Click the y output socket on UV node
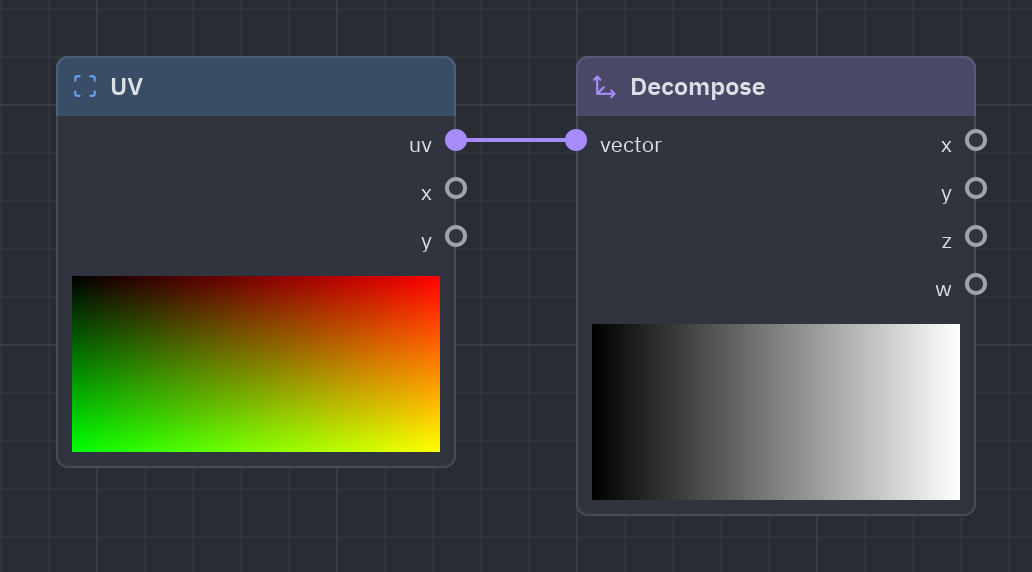Image resolution: width=1032 pixels, height=572 pixels. pos(456,236)
